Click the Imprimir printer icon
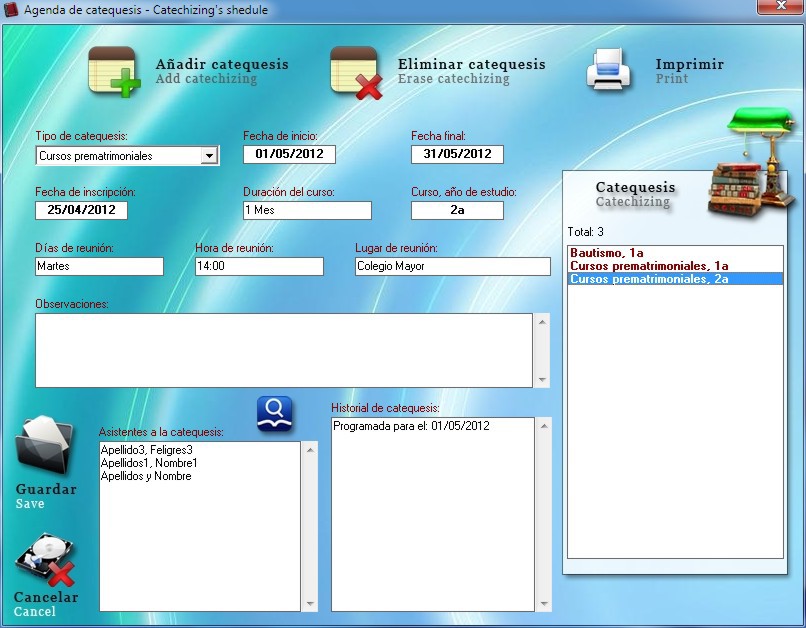 [x=609, y=70]
